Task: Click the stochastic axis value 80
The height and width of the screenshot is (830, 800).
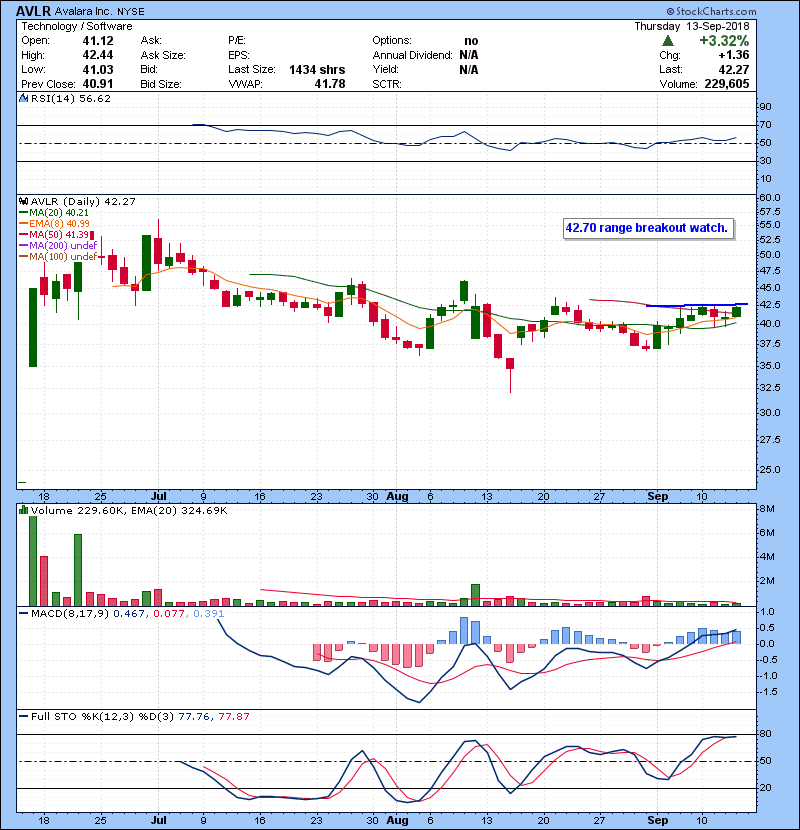Action: coord(765,734)
